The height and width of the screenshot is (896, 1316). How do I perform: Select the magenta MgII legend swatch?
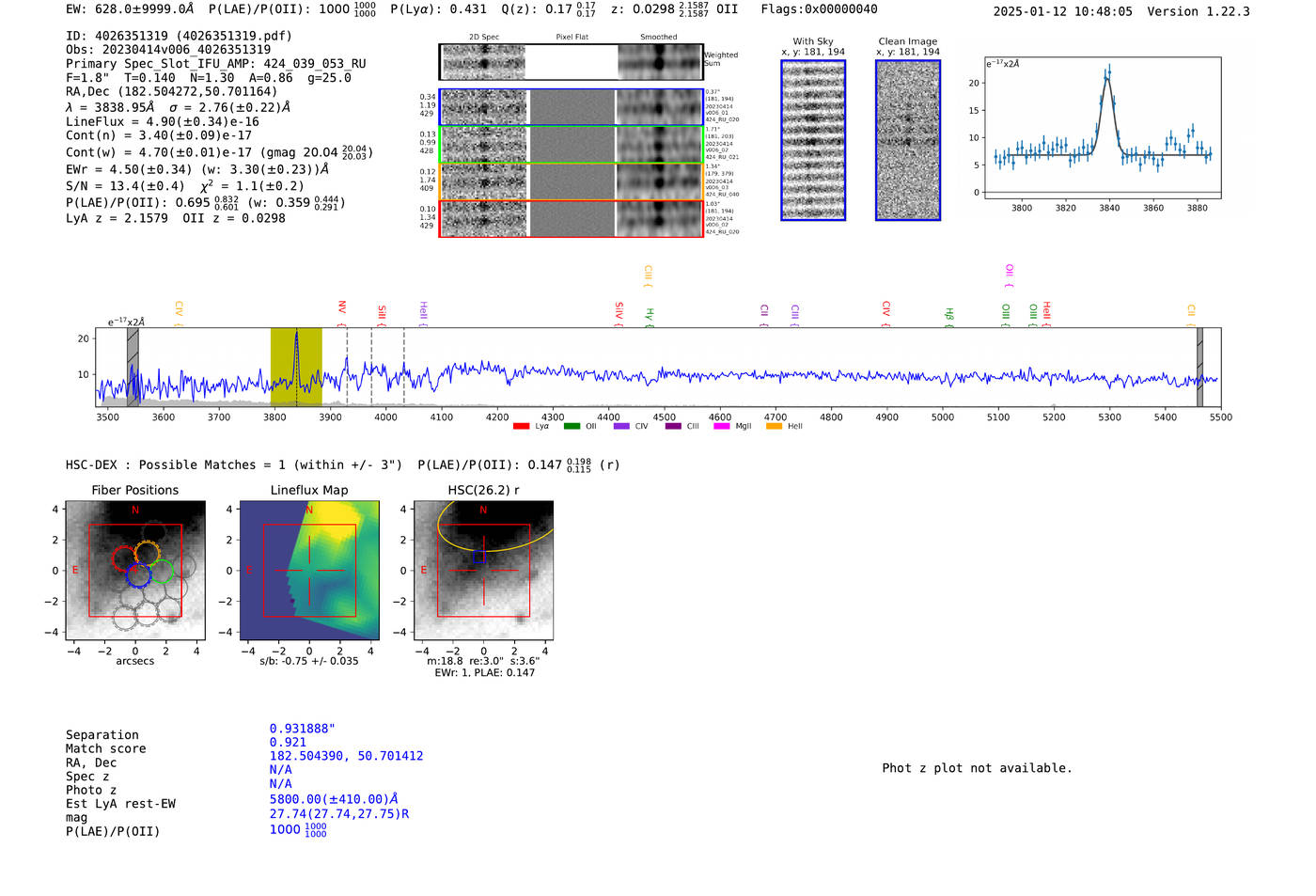(721, 427)
